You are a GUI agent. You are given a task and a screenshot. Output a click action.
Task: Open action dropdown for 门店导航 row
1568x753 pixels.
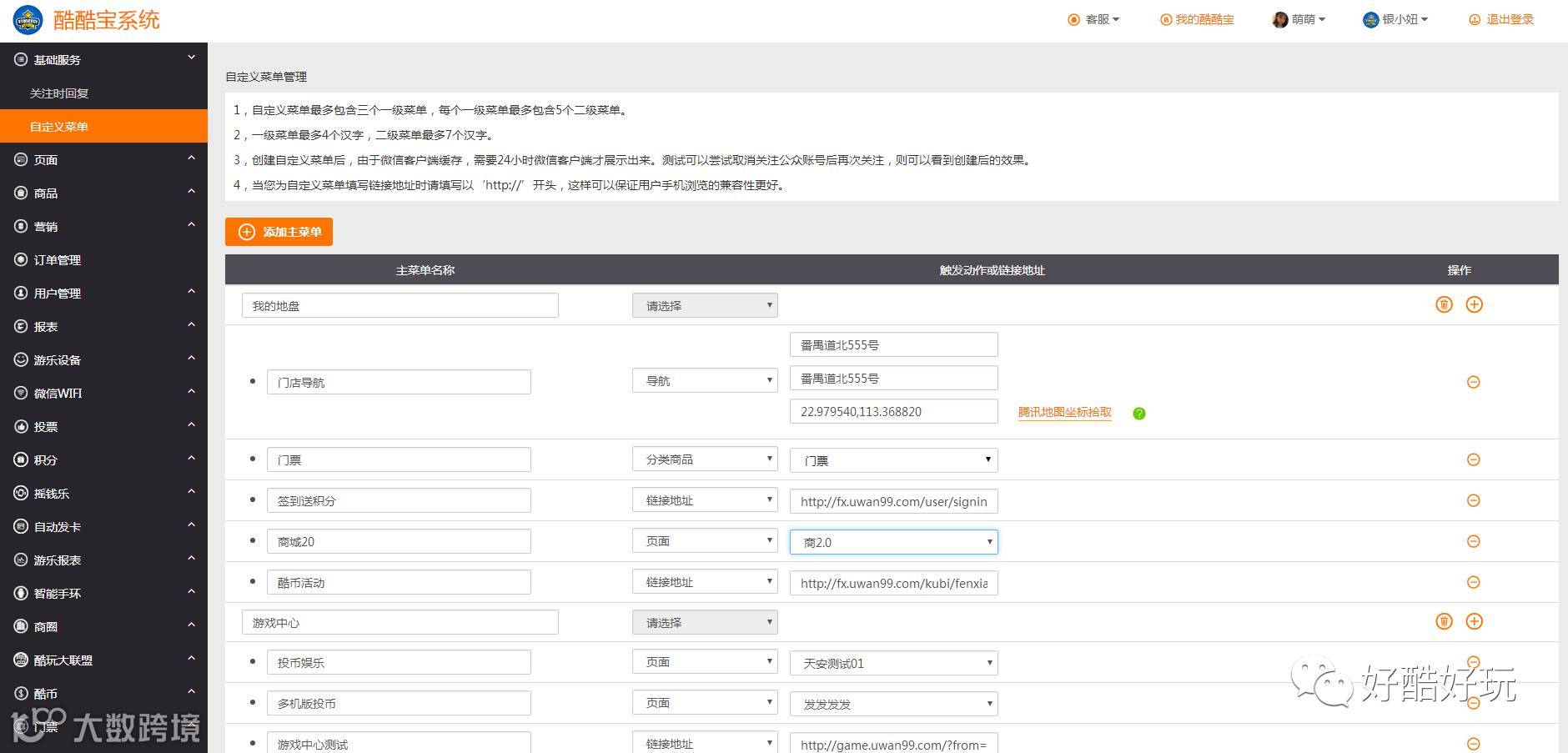705,380
